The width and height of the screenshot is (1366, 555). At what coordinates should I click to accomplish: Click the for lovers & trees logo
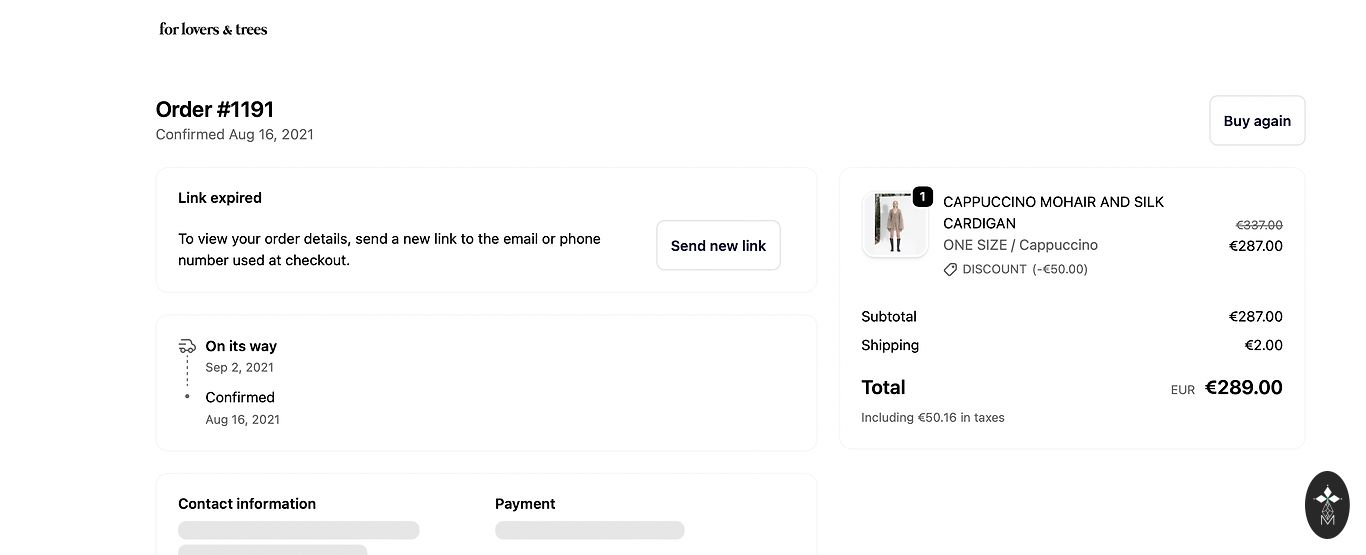(213, 29)
